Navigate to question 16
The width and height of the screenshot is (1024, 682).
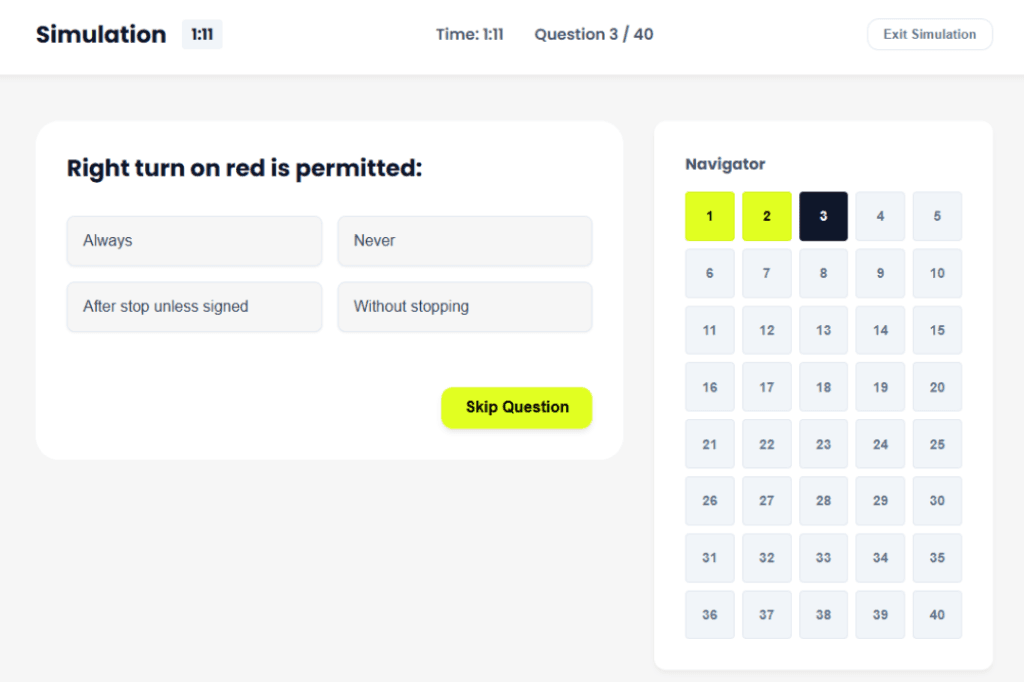point(710,387)
